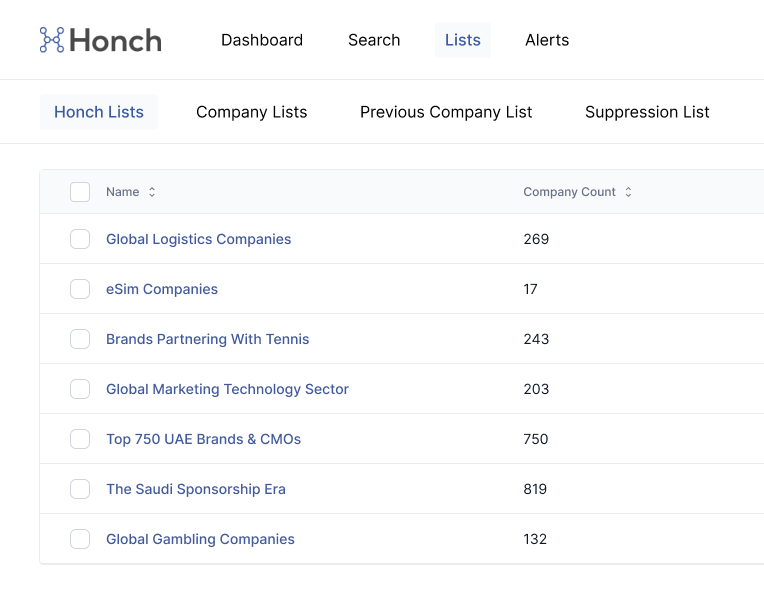Click the company count 132

click(x=535, y=539)
